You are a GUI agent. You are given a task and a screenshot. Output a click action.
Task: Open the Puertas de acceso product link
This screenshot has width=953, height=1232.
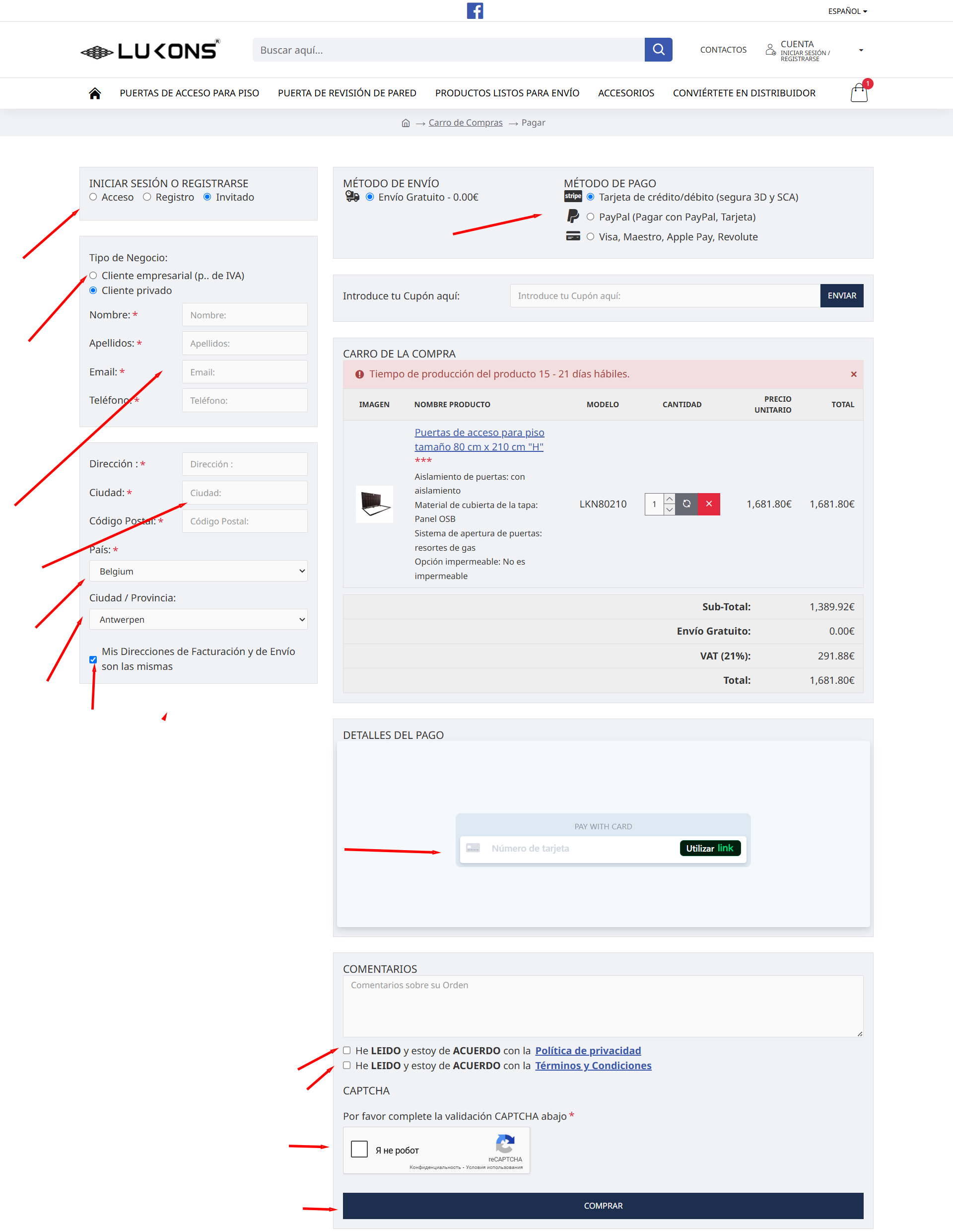tap(479, 439)
